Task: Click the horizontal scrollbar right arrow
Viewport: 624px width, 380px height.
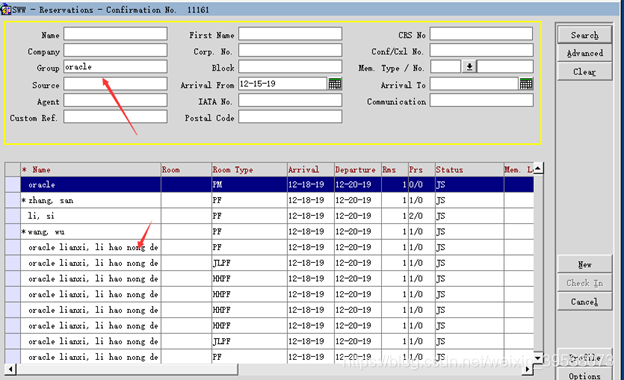Action: (528, 369)
